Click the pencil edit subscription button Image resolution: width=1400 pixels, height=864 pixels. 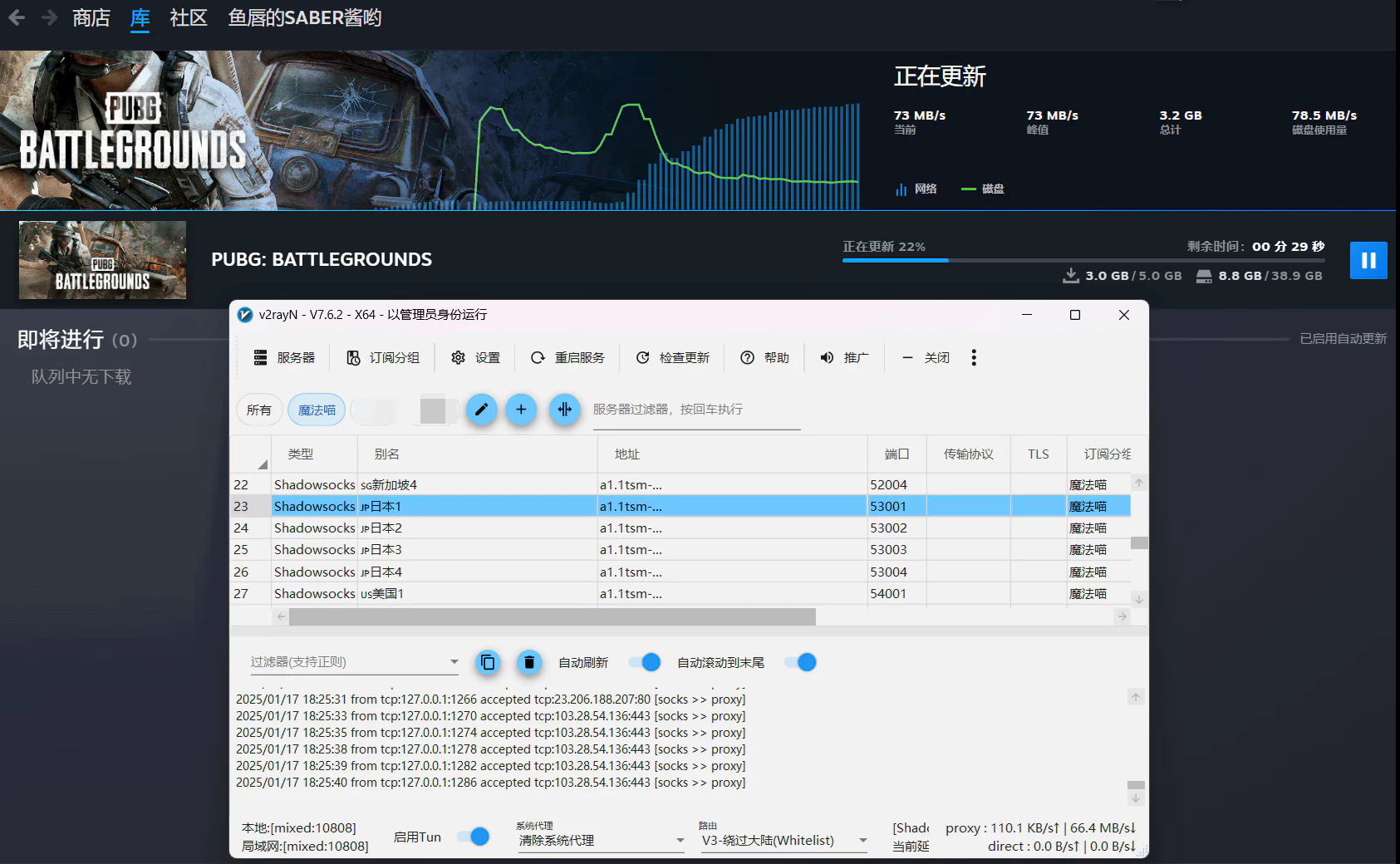coord(481,409)
